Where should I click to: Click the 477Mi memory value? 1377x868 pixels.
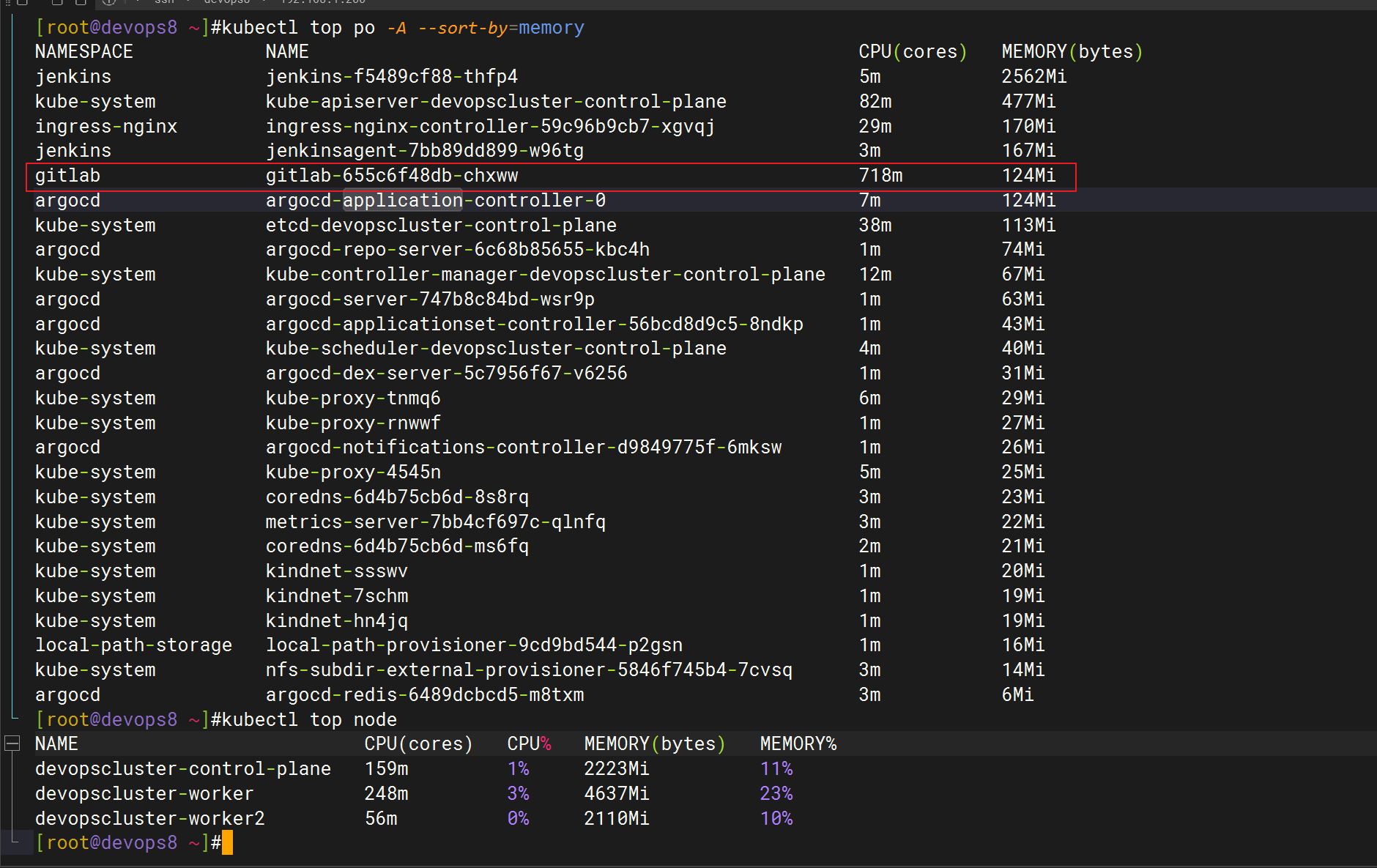tap(1028, 102)
